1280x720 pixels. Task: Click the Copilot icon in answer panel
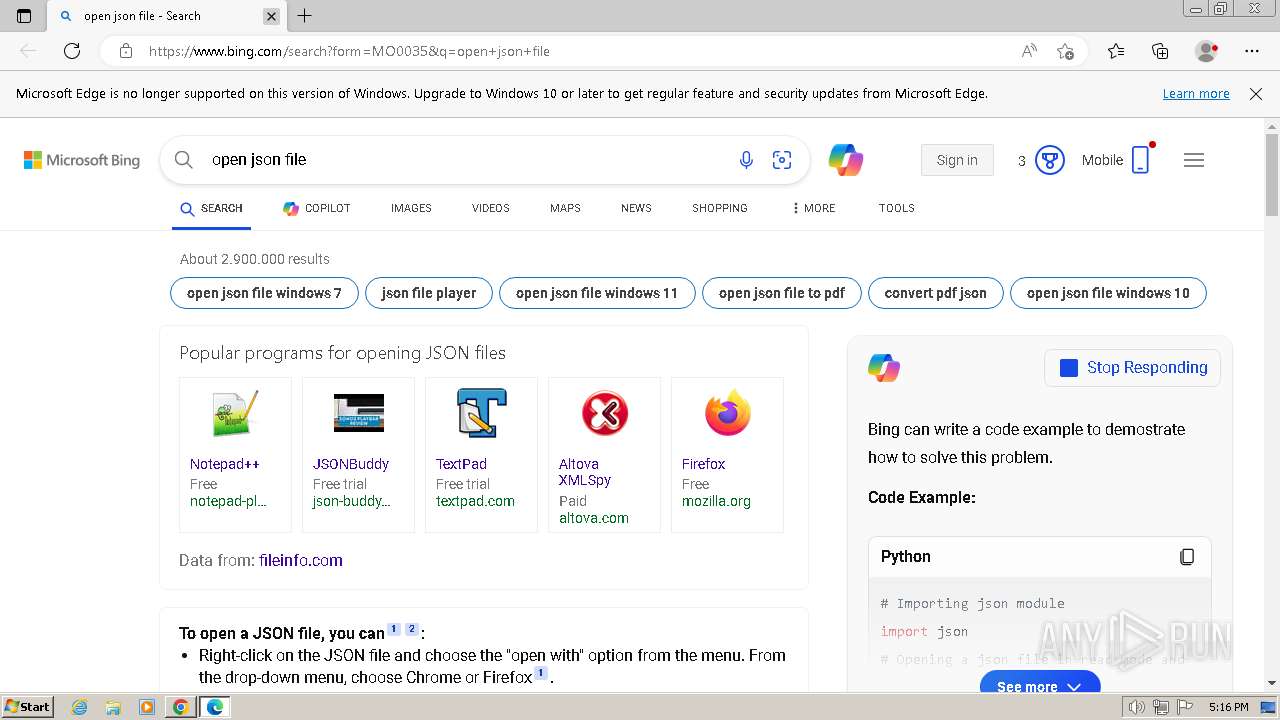884,368
